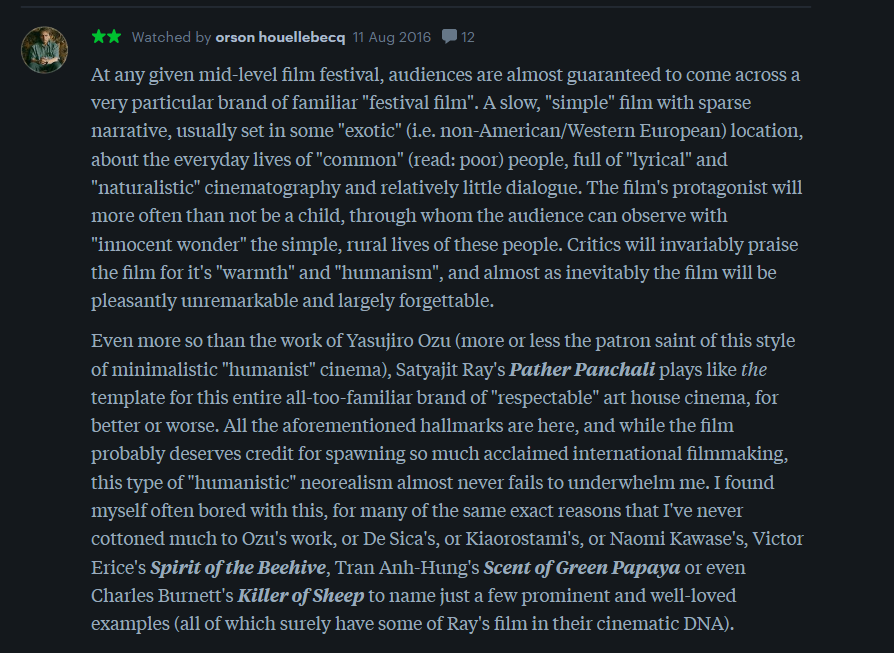Click the name "Yasujiro Ozu" in the review
The height and width of the screenshot is (653, 894).
coord(399,341)
